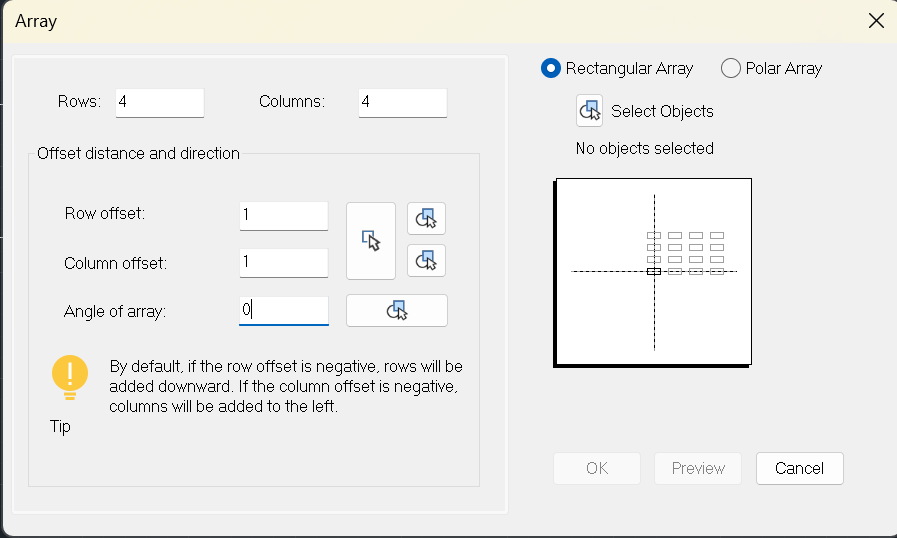Focus the Column offset text box

coord(284,263)
